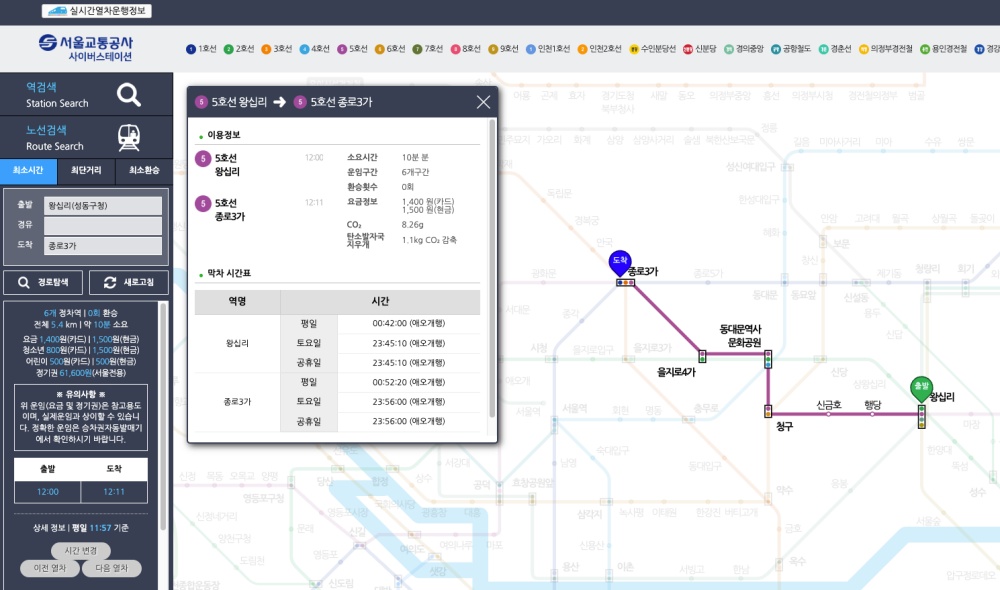
Task: Click the 신금호 station on the map
Action: coord(828,414)
